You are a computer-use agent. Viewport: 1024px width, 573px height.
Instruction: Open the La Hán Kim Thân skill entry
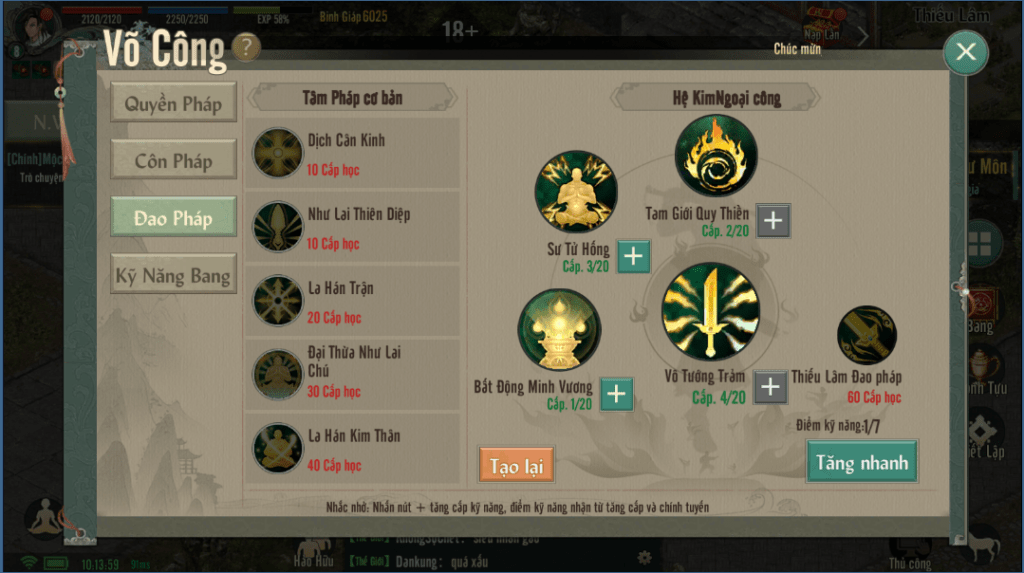coord(353,449)
